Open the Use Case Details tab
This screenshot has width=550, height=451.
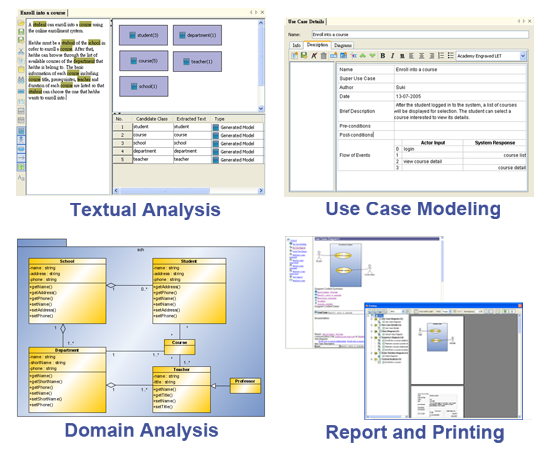click(306, 22)
